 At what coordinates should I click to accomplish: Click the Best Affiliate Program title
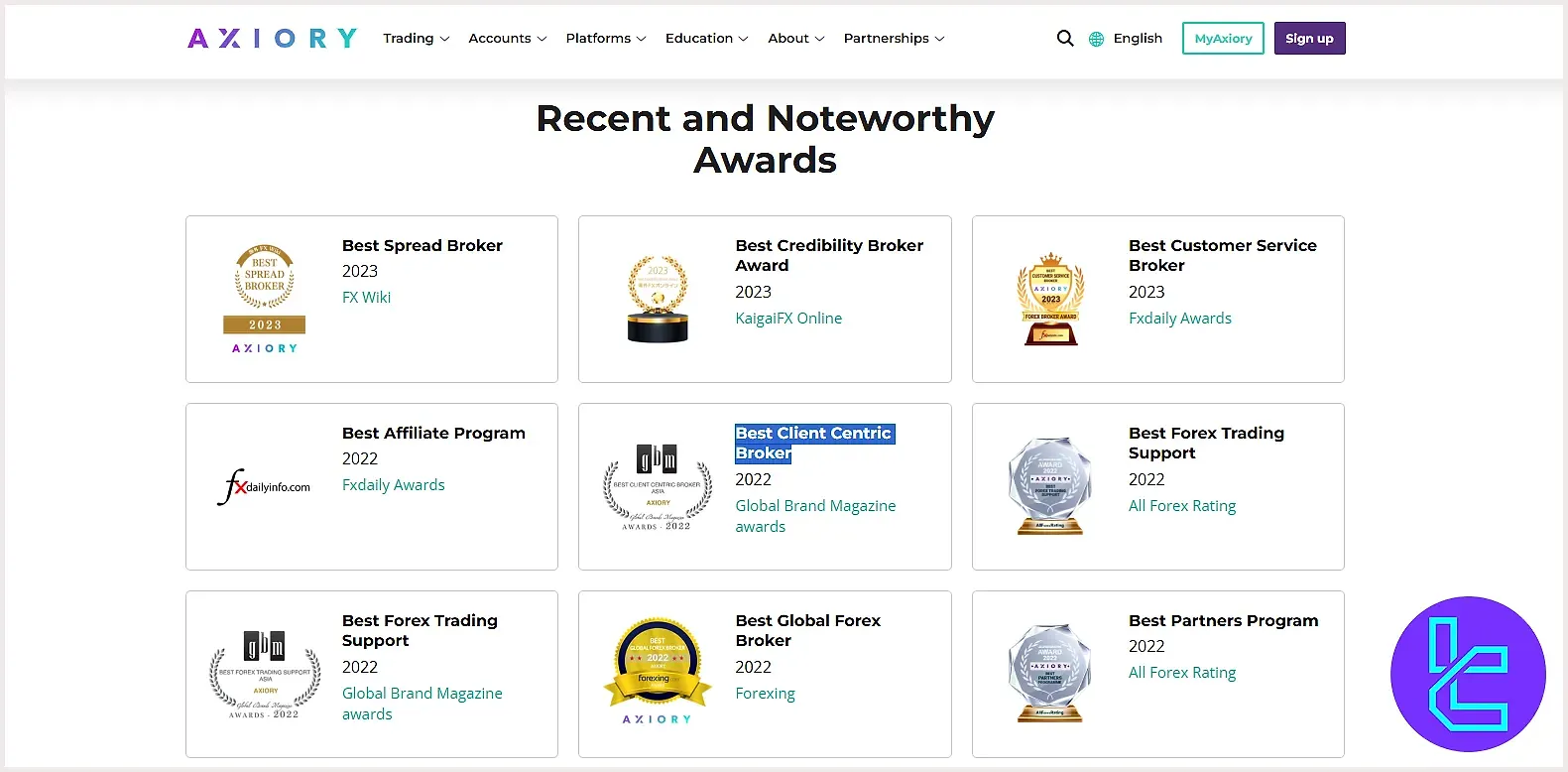point(433,434)
